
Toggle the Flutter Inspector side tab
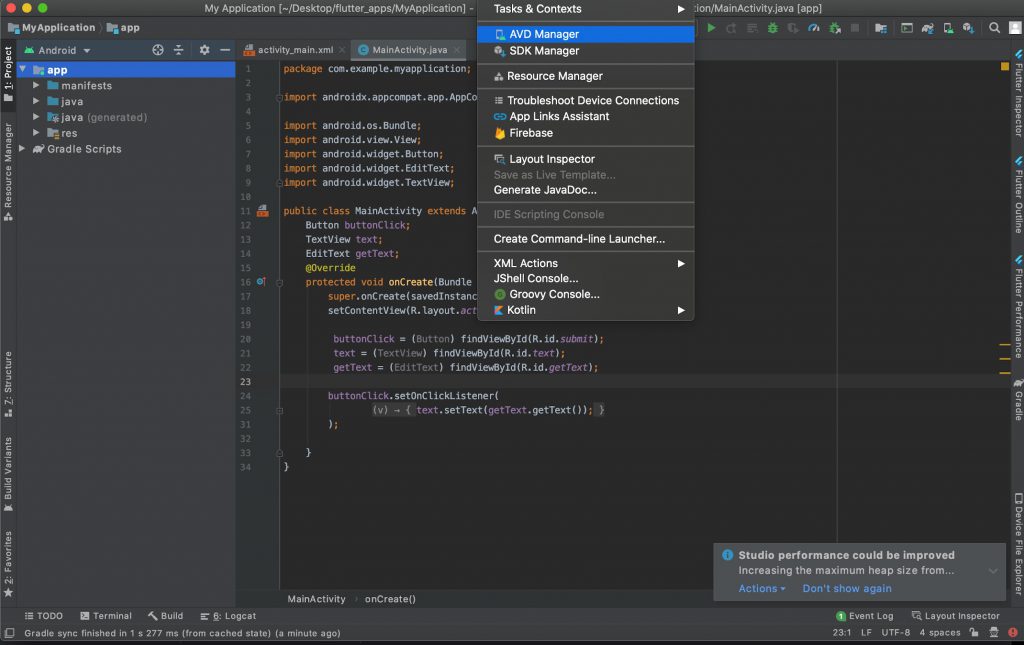[x=1018, y=93]
